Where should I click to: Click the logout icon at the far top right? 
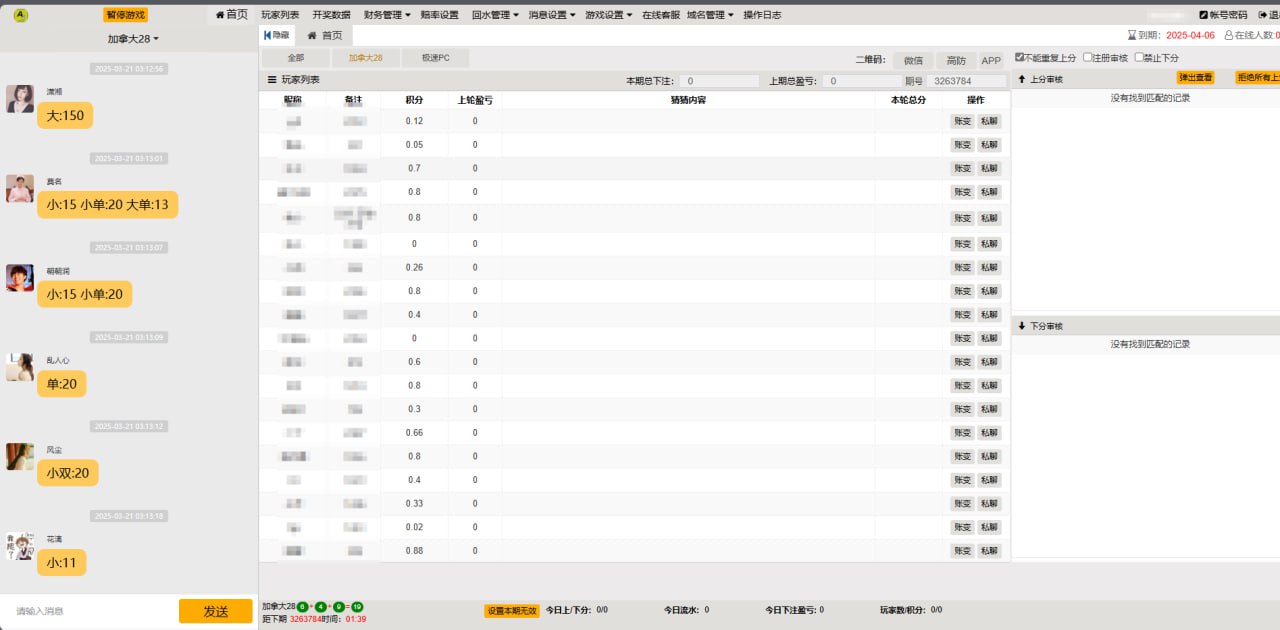[x=1262, y=14]
